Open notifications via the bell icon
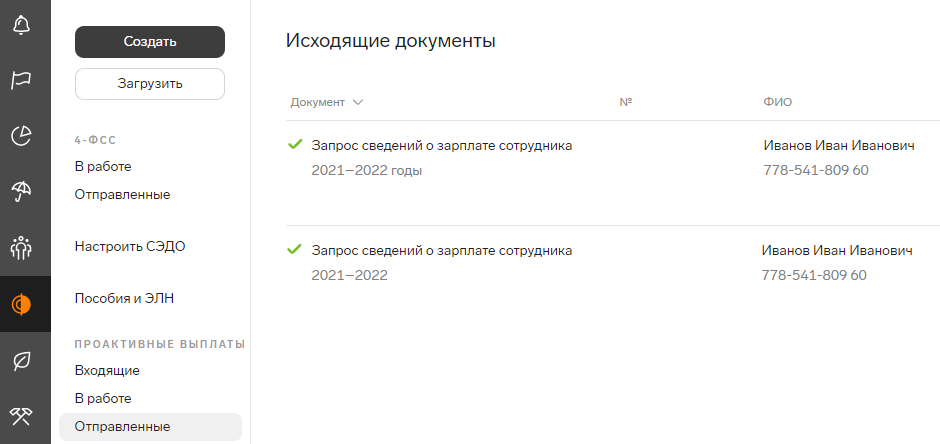 coord(20,26)
